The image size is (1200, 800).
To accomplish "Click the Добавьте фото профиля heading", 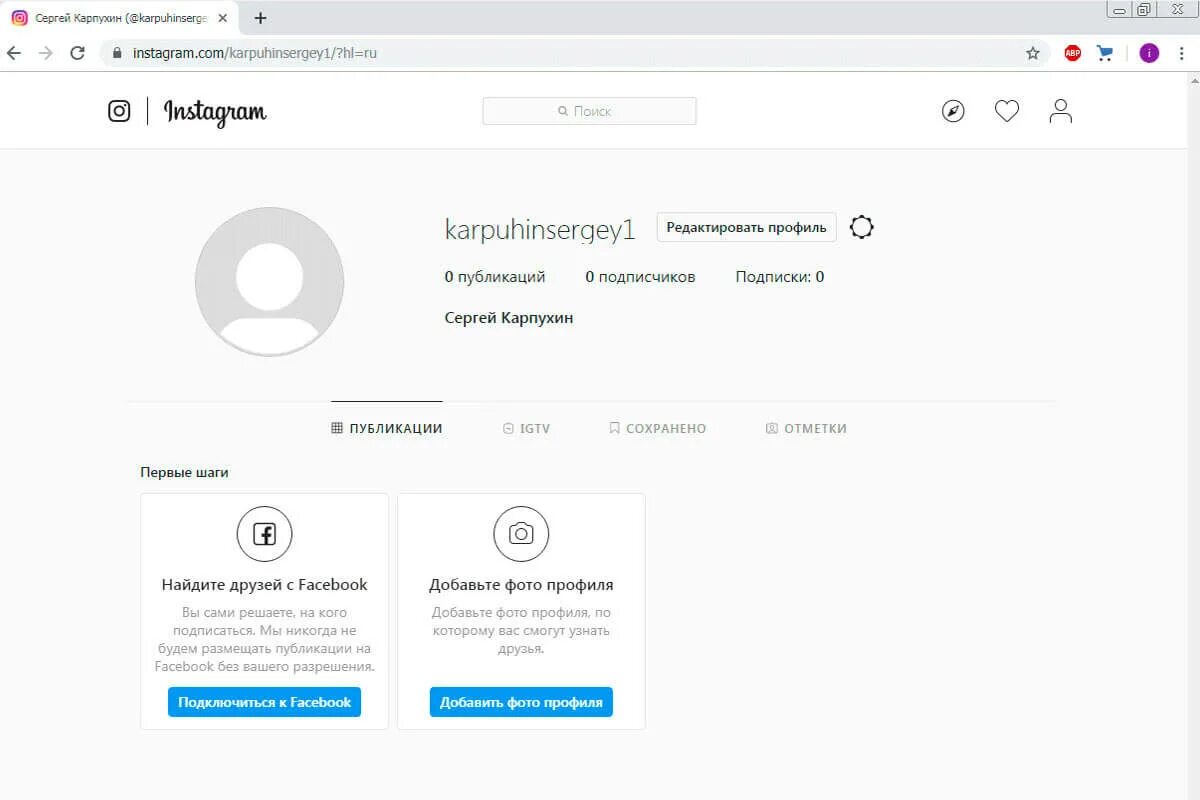I will [521, 585].
